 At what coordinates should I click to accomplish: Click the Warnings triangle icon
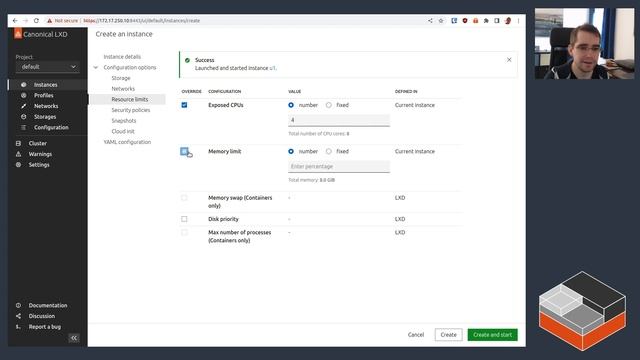(x=18, y=154)
